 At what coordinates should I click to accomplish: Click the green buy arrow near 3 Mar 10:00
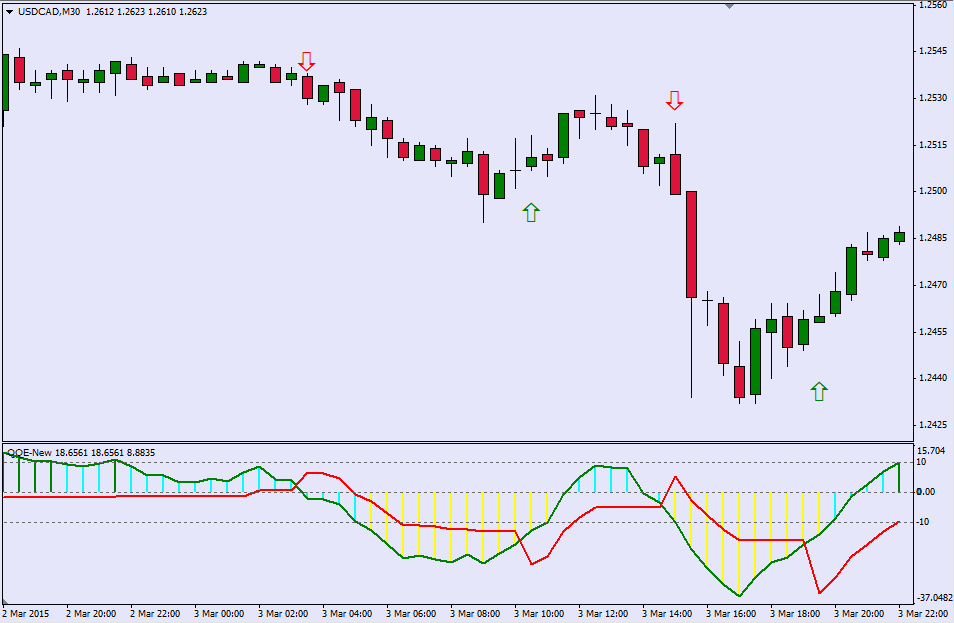[x=531, y=212]
